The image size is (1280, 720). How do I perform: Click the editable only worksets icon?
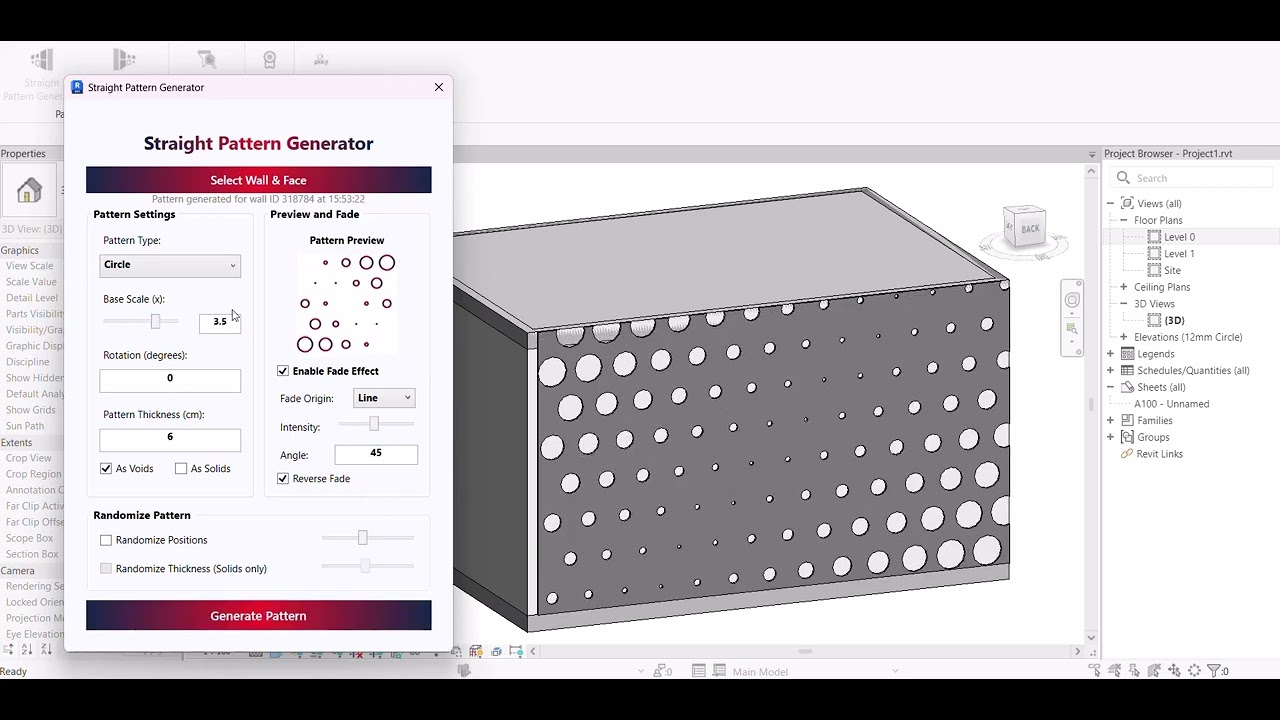660,671
